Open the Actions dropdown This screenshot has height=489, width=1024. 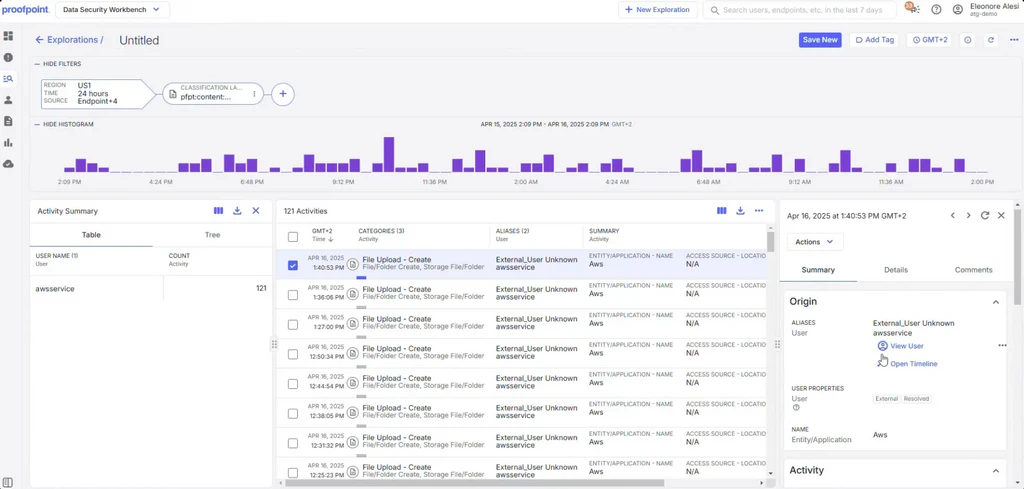point(814,242)
